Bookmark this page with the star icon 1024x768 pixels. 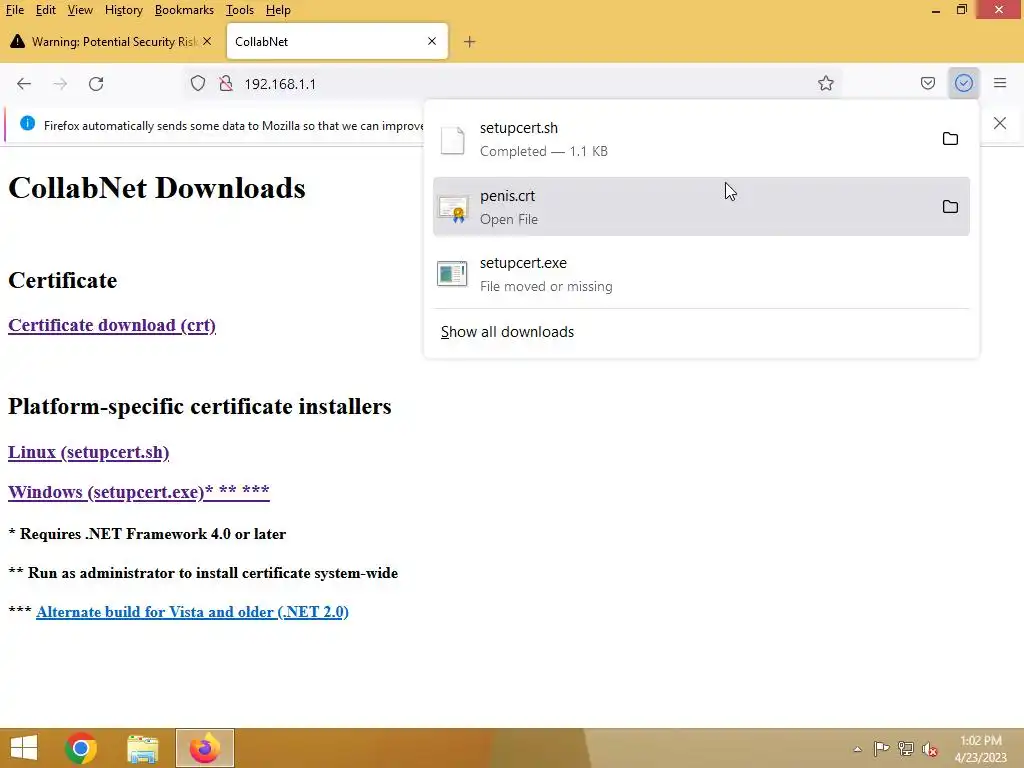tap(825, 84)
